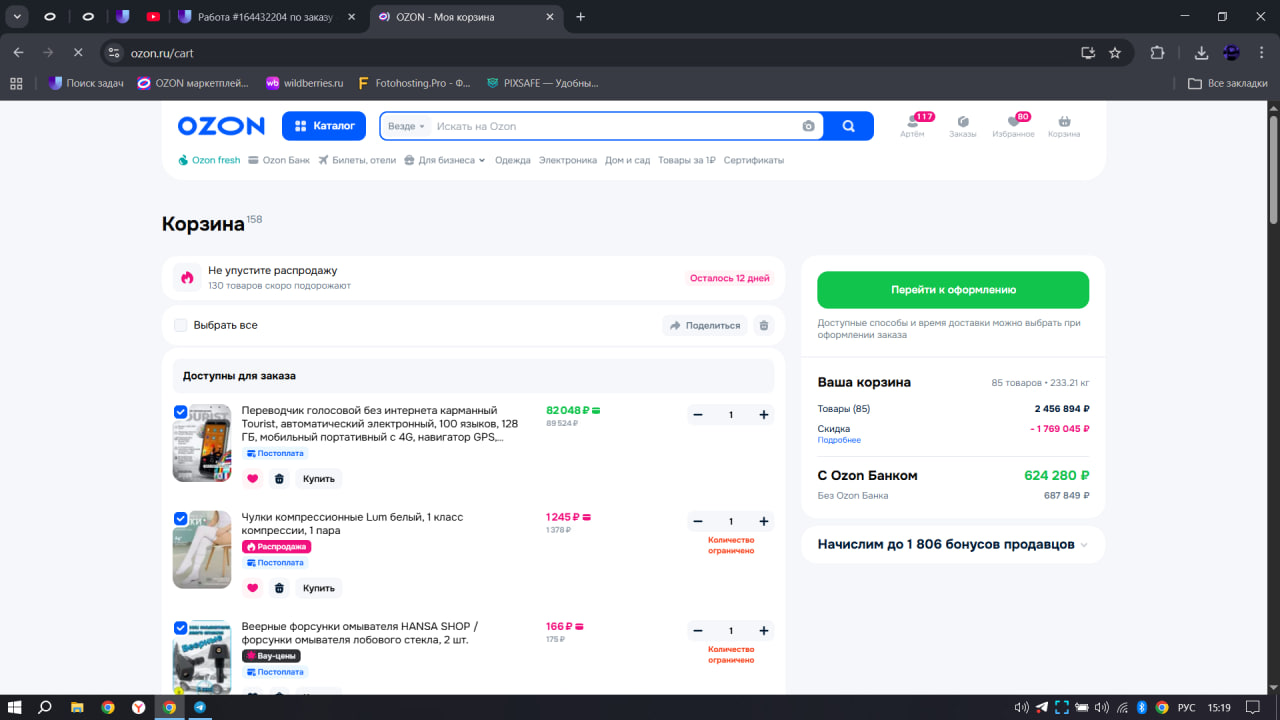Click Перейти к оформлению checkout button
The height and width of the screenshot is (720, 1280).
point(953,290)
